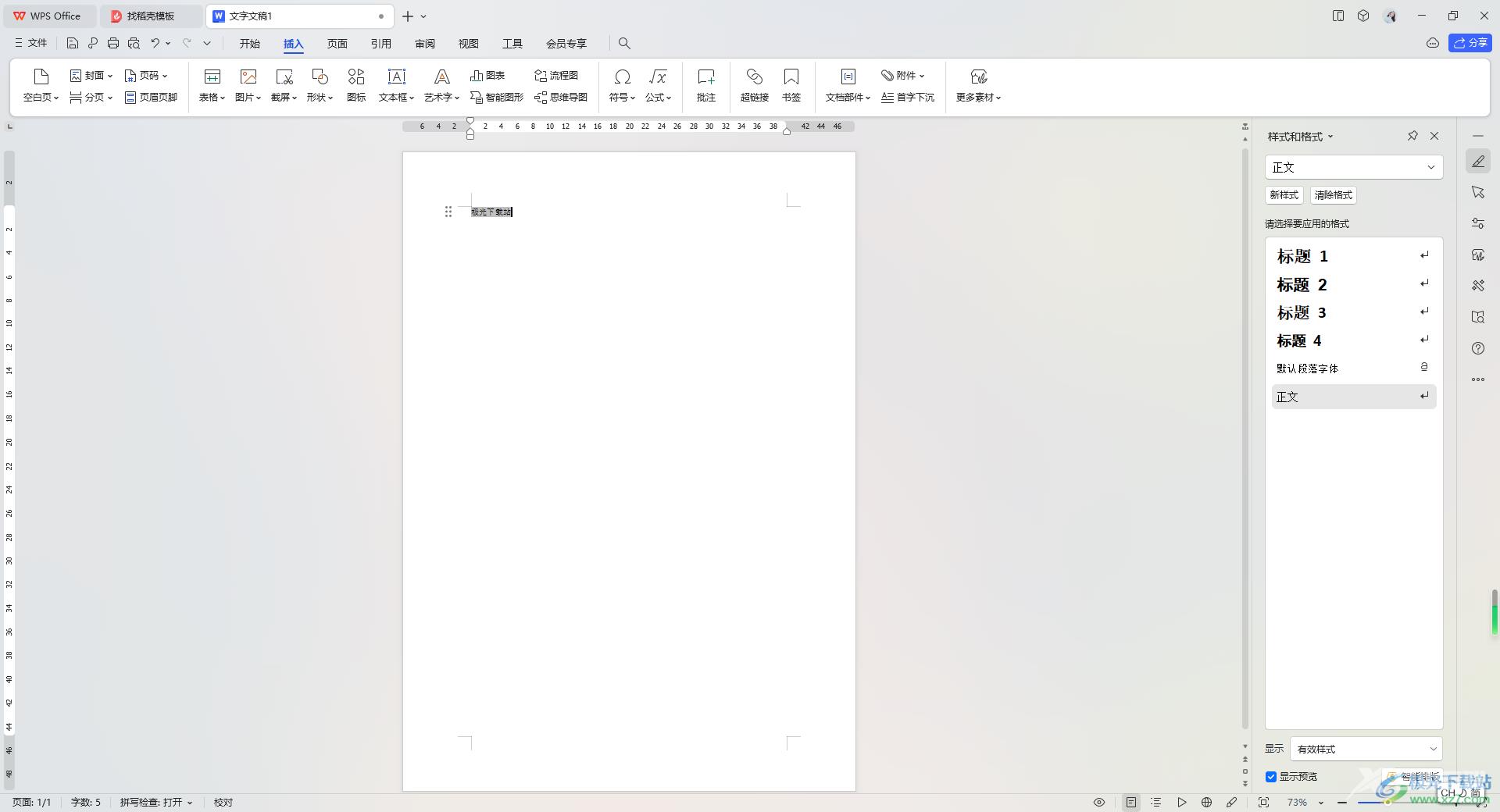Screen dimensions: 1500x812
Task: Insert a 公式 equation
Action: click(658, 85)
